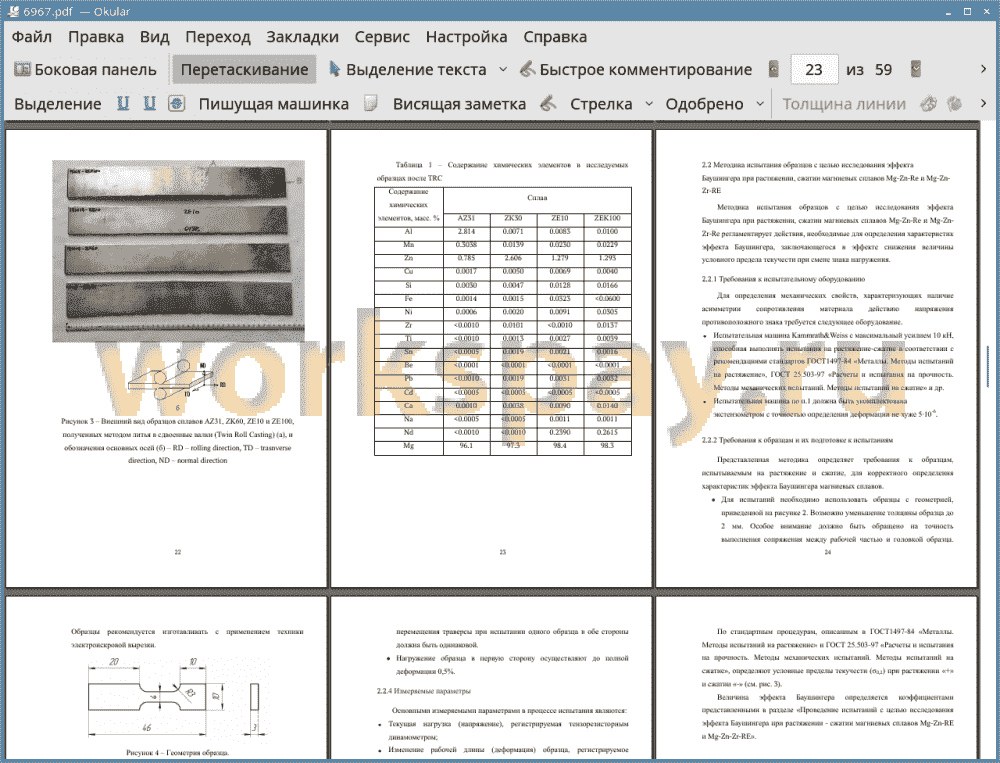
Task: Click the heading '2.2.2 Требования к образцам'
Action: (797, 440)
